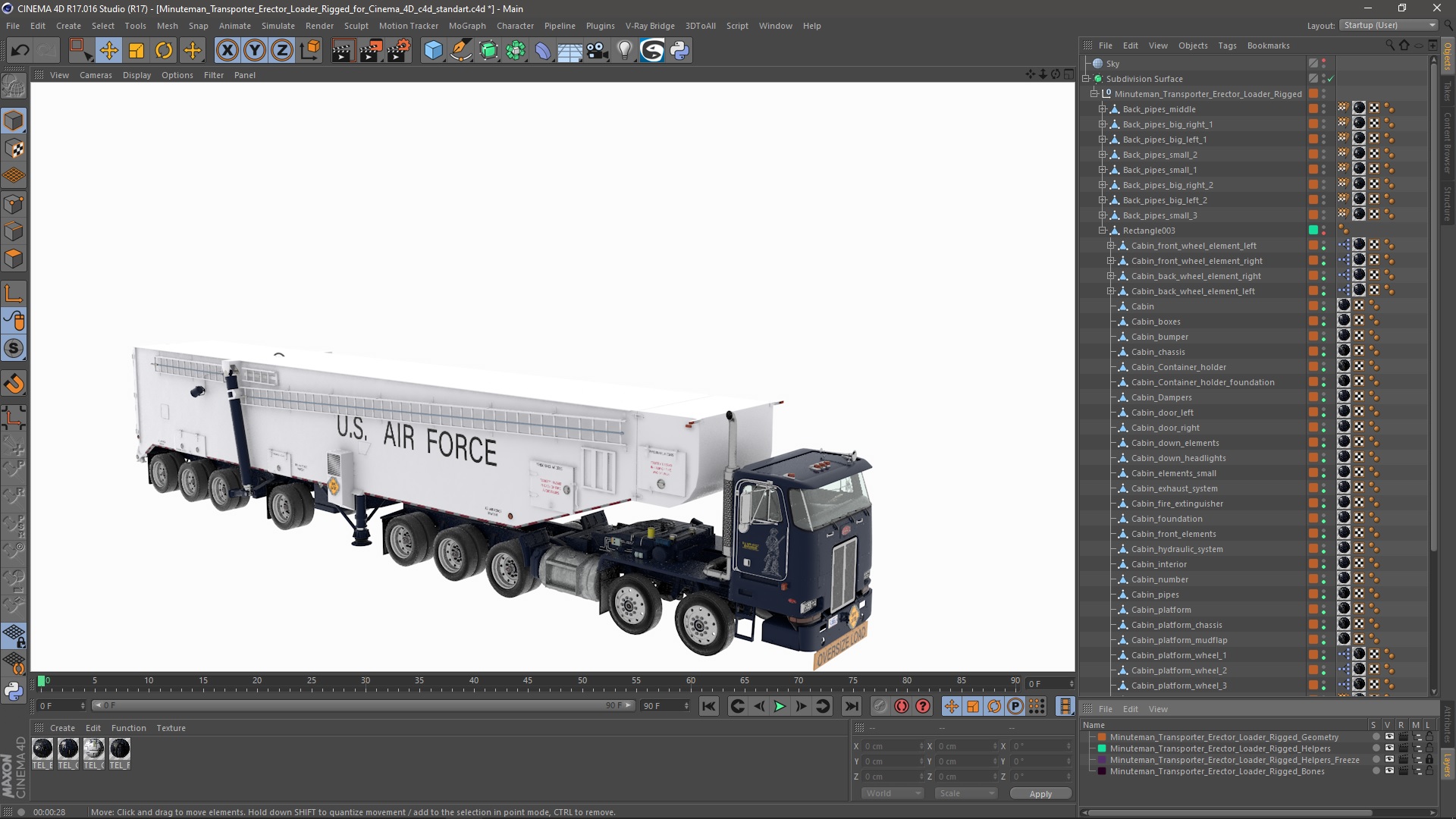Go to end of timeline
Viewport: 1456px width, 819px height.
(852, 706)
